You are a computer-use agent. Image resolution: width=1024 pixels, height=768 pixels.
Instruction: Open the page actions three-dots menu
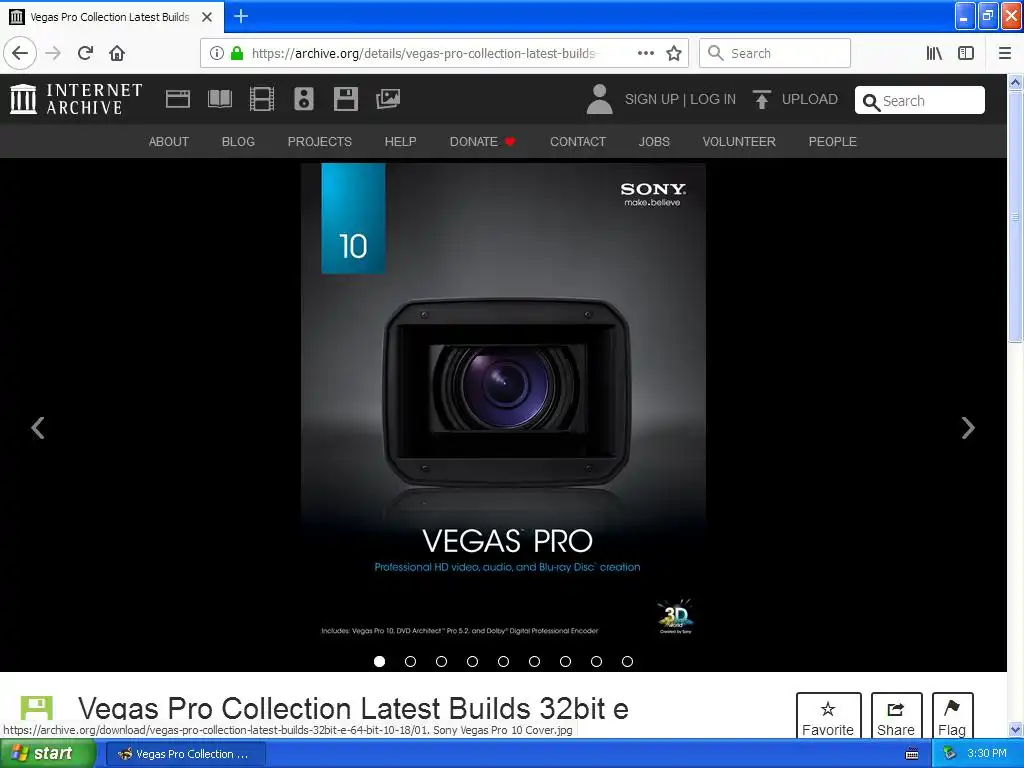(646, 53)
